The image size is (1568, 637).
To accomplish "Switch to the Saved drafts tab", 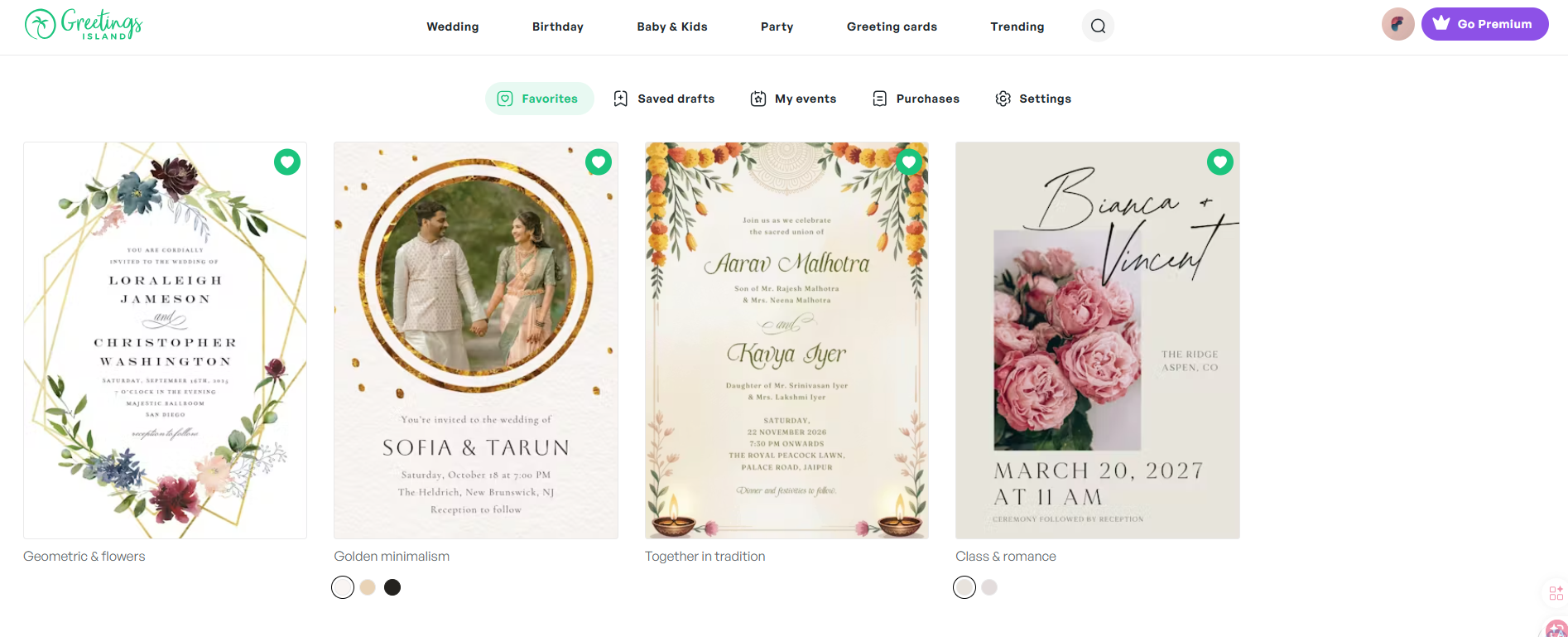I will (x=664, y=99).
